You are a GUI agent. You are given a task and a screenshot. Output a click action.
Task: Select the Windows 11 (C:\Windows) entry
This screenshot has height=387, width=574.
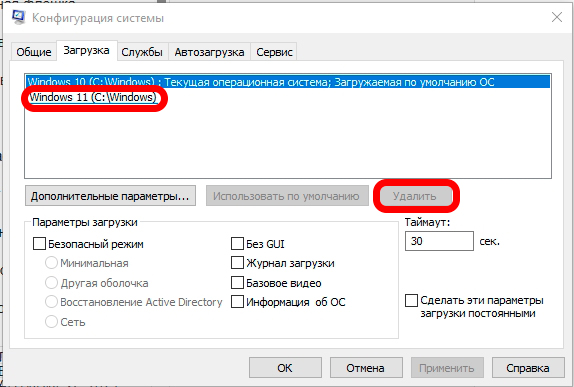point(93,97)
